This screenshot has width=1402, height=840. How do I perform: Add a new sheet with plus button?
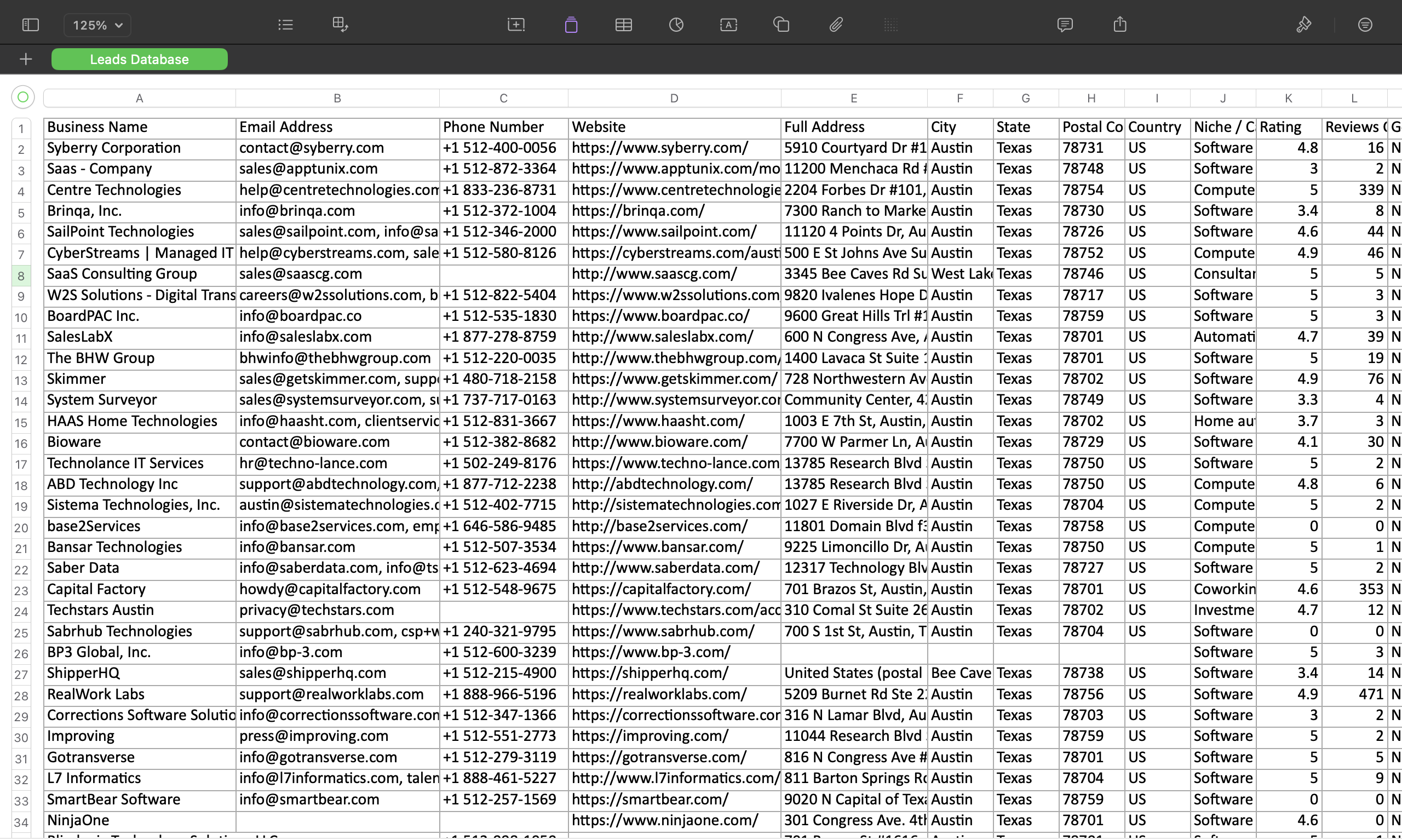tap(26, 59)
